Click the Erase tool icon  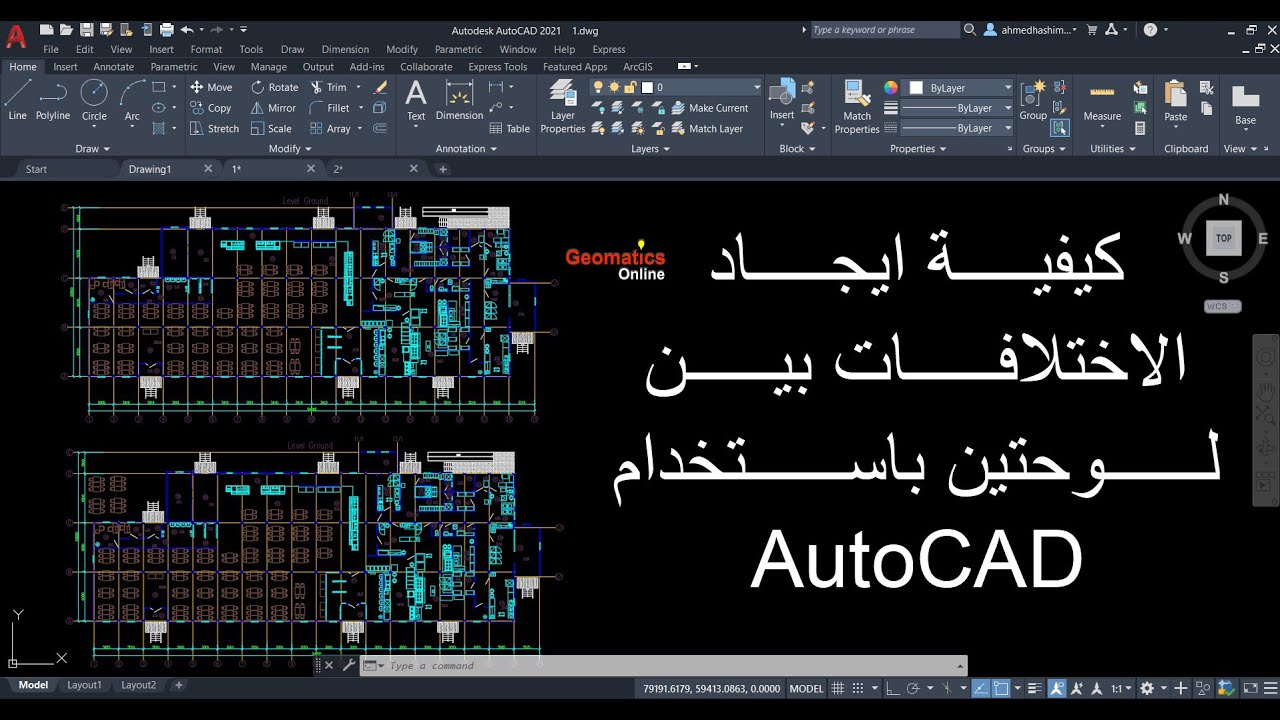(x=380, y=87)
